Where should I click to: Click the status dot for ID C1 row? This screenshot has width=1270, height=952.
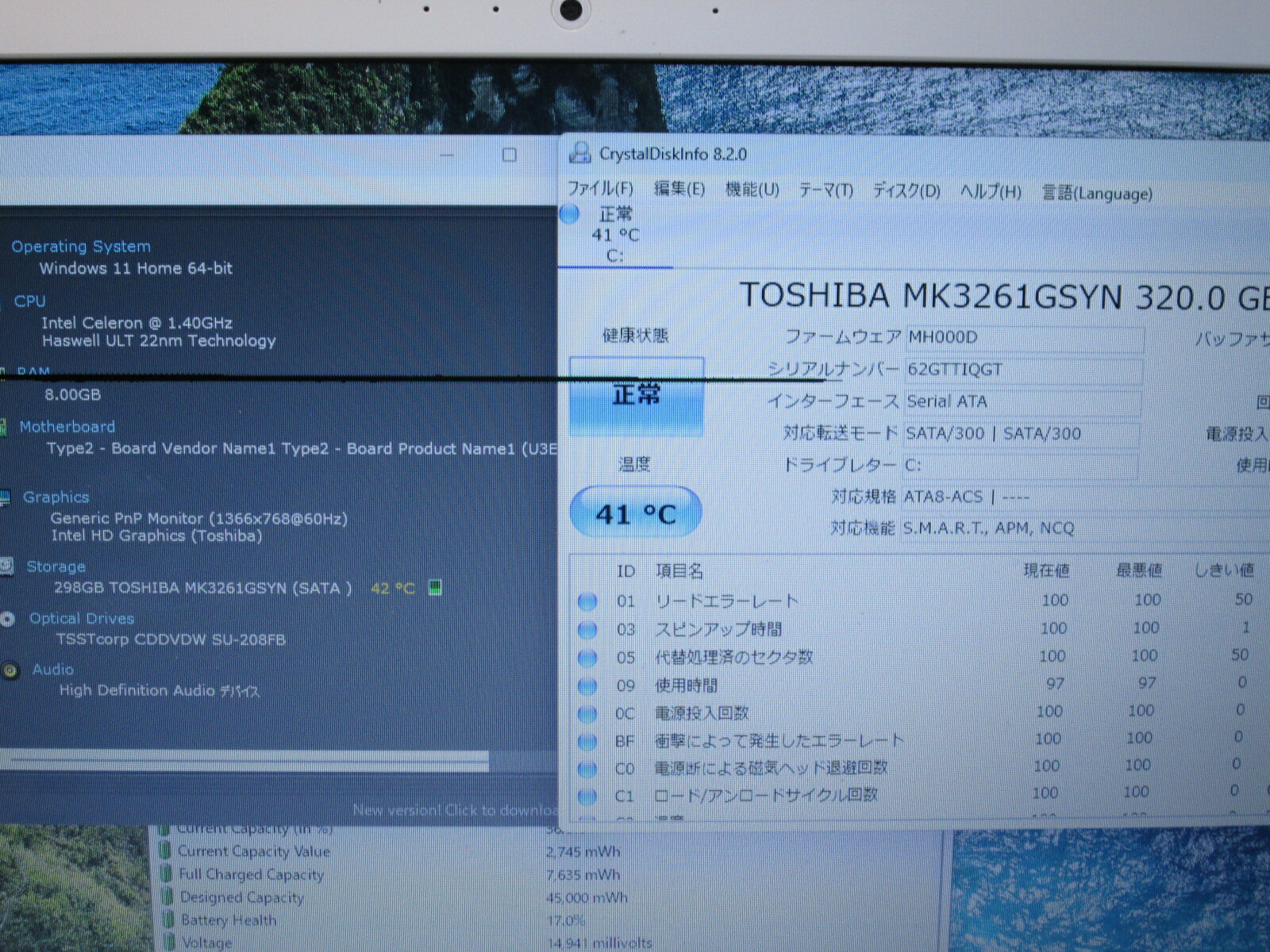(587, 796)
